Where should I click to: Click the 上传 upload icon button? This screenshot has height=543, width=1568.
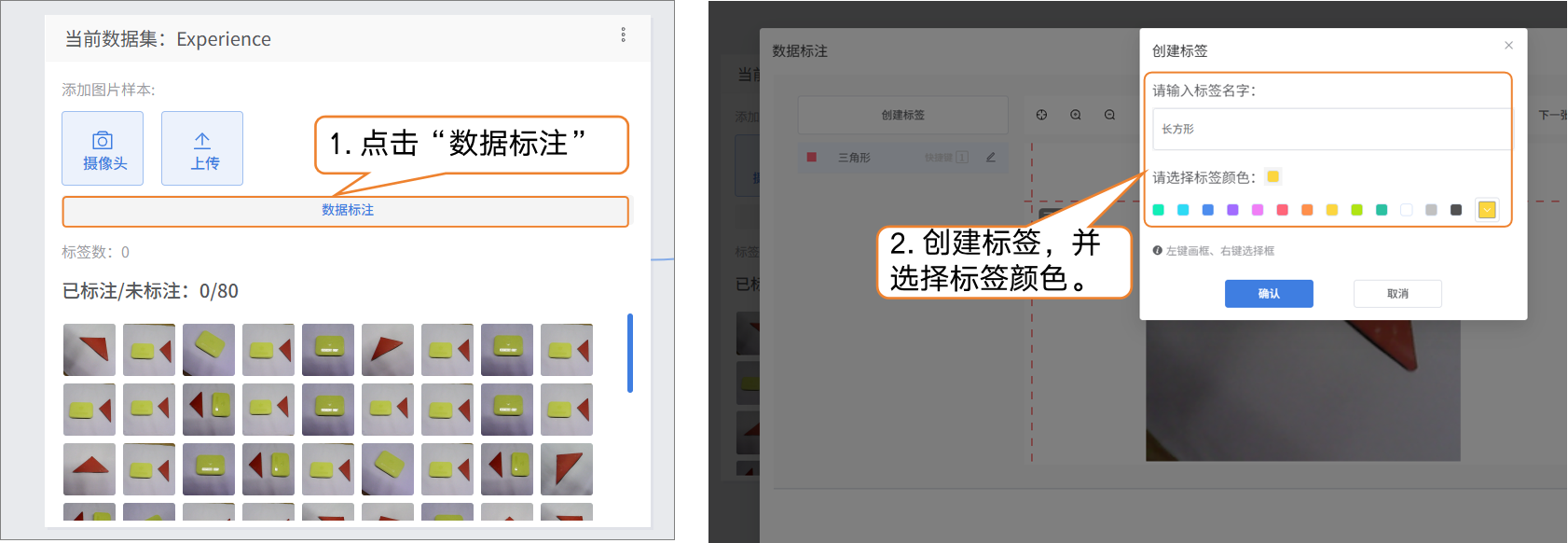click(202, 148)
